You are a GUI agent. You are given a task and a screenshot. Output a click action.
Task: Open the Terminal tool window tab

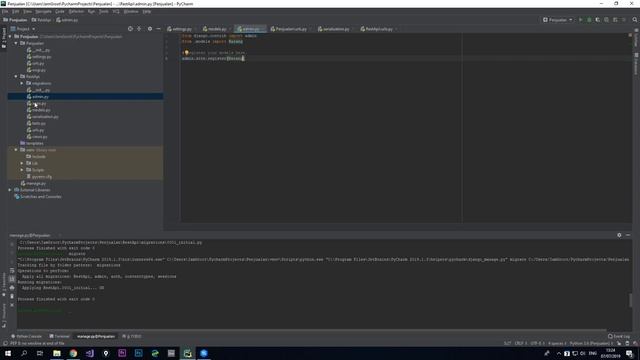coord(60,336)
